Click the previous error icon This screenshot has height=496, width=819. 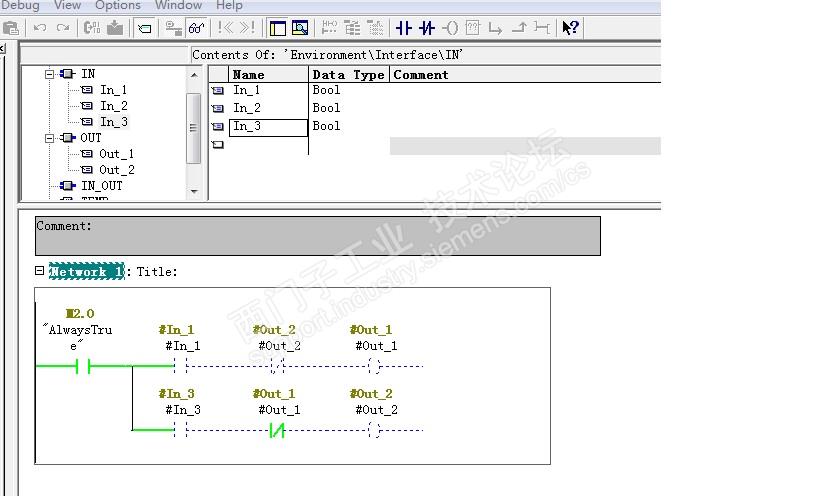pos(226,27)
